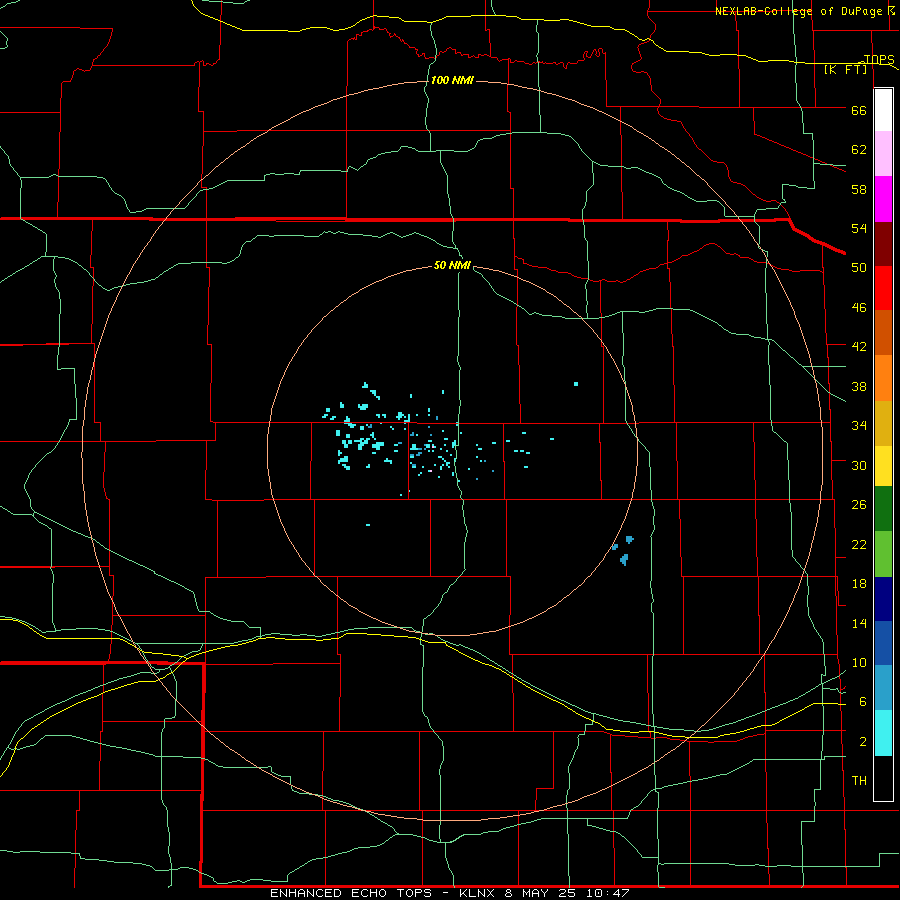Click the medium blue 14 kft swatch
Viewport: 900px width, 900px height.
[x=883, y=643]
